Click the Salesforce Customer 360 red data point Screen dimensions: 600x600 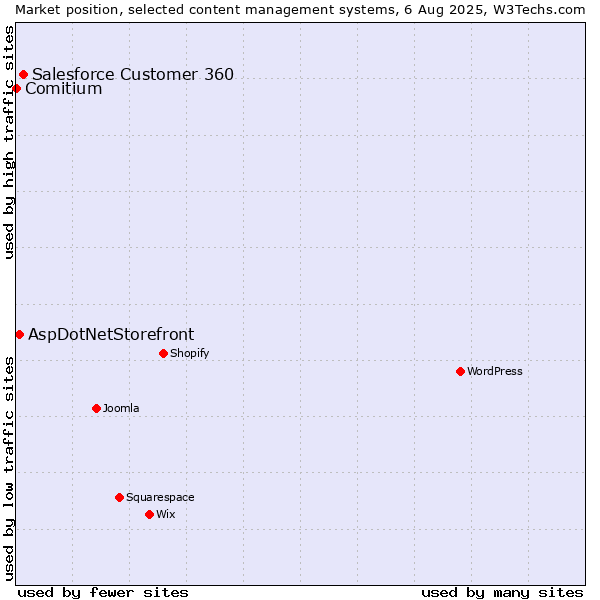tap(23, 74)
